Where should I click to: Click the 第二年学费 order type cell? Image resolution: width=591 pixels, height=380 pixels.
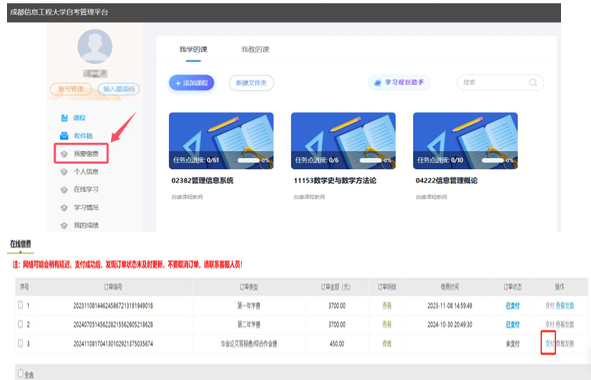coord(249,324)
